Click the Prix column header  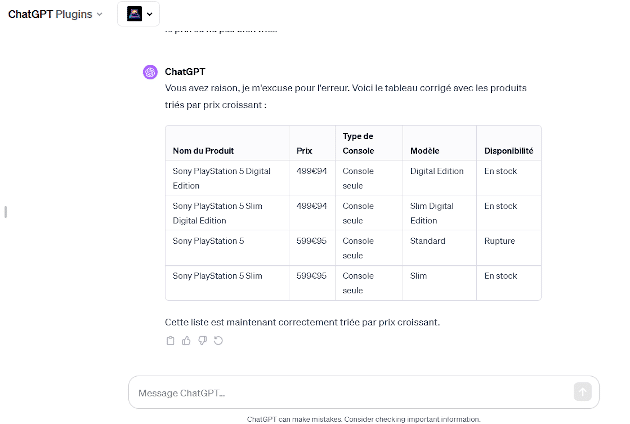coord(305,151)
